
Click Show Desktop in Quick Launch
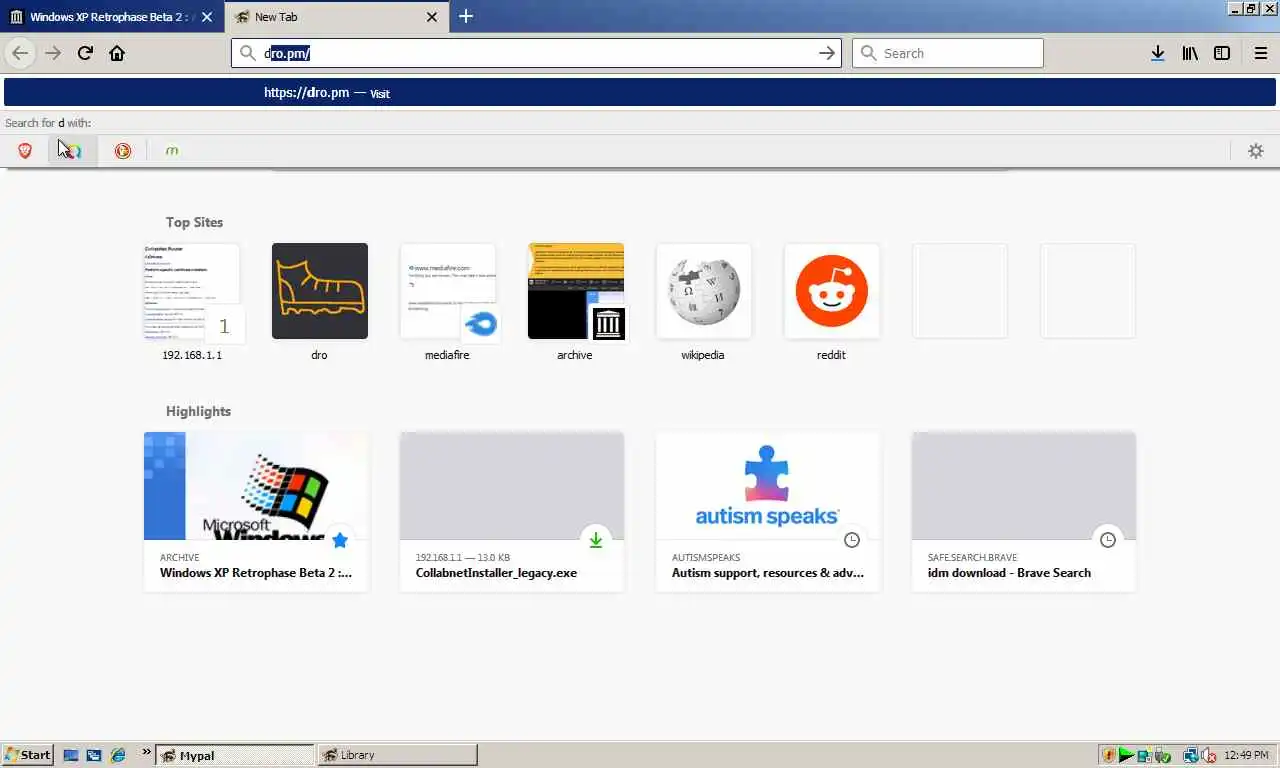point(72,755)
